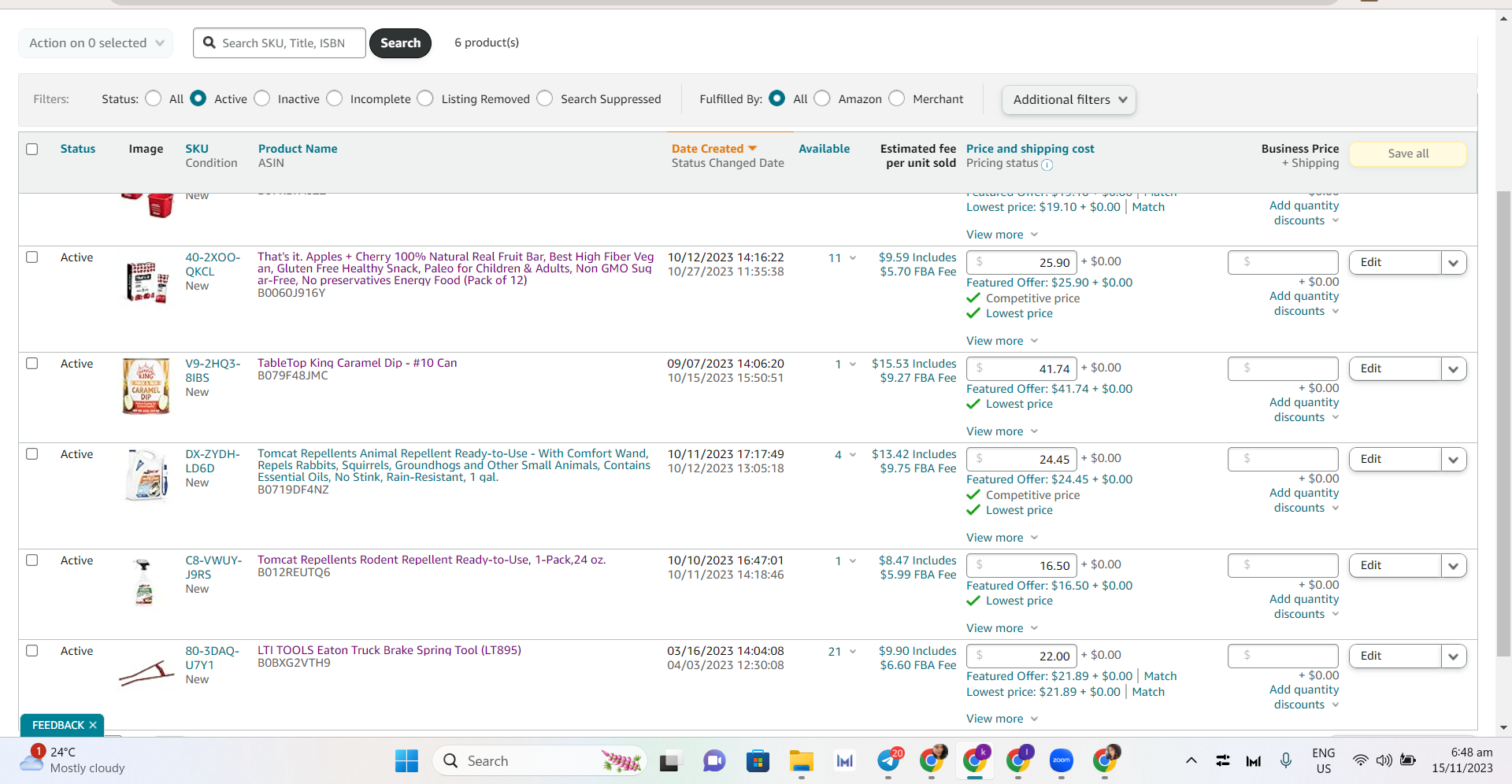Check the row checkbox for LTI TOOLS Brake Spring Tool

[x=32, y=651]
